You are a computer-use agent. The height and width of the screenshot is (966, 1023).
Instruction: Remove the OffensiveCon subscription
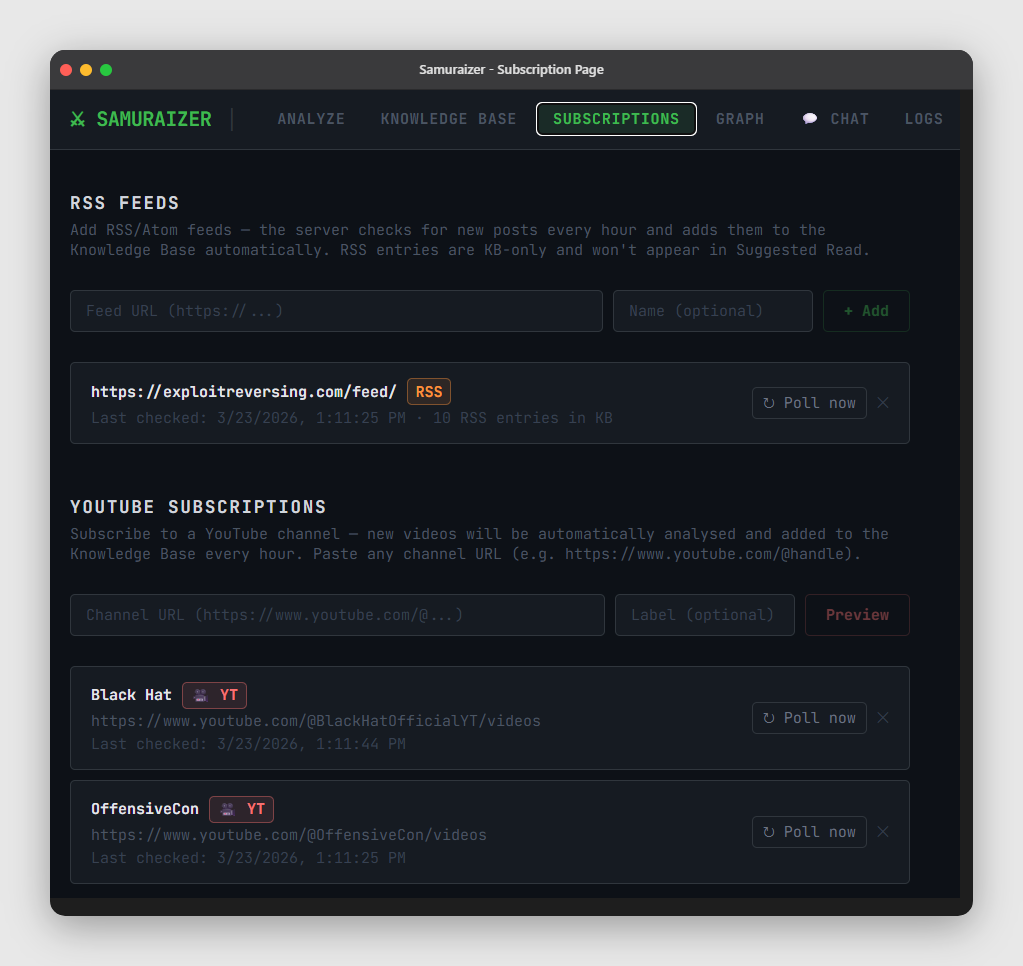[x=883, y=832]
